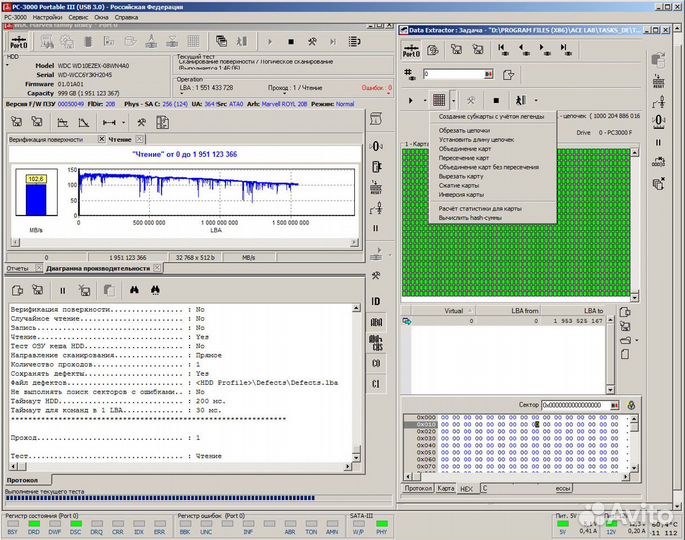Click the chain row with LBA 1 953 525 167
Viewport: 685px width, 540px height.
pyautogui.click(x=504, y=321)
